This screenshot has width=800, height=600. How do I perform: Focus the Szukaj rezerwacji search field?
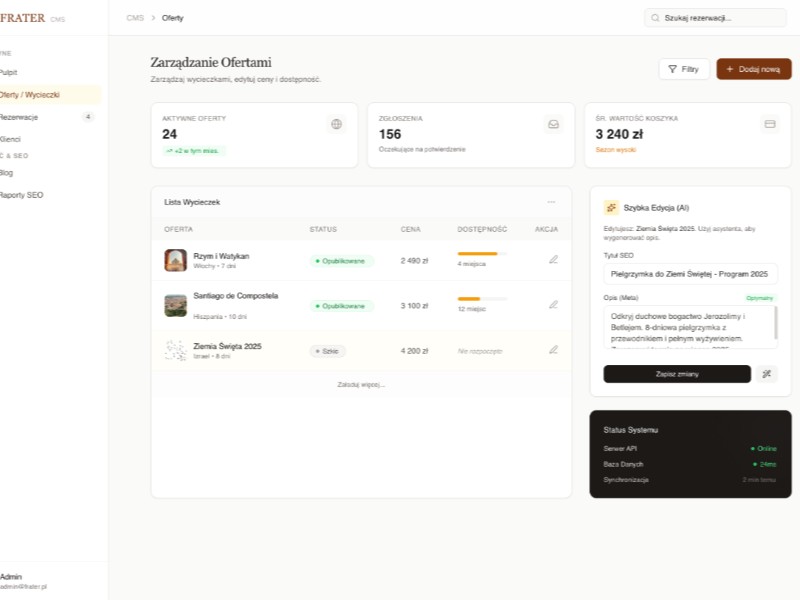coord(715,18)
